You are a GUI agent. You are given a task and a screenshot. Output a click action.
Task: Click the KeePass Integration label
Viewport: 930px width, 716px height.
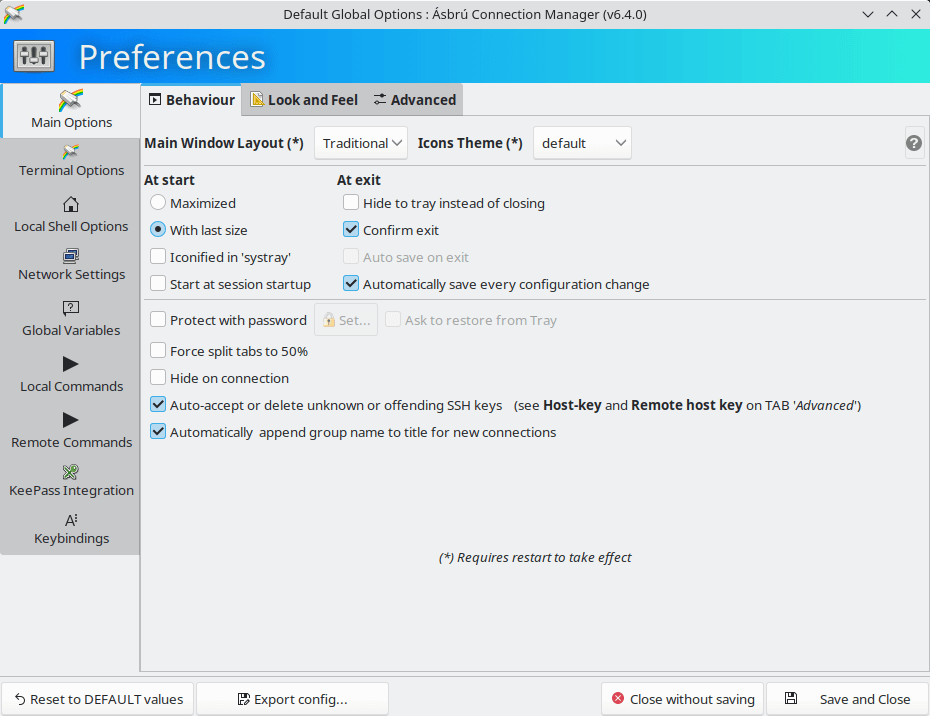click(71, 490)
